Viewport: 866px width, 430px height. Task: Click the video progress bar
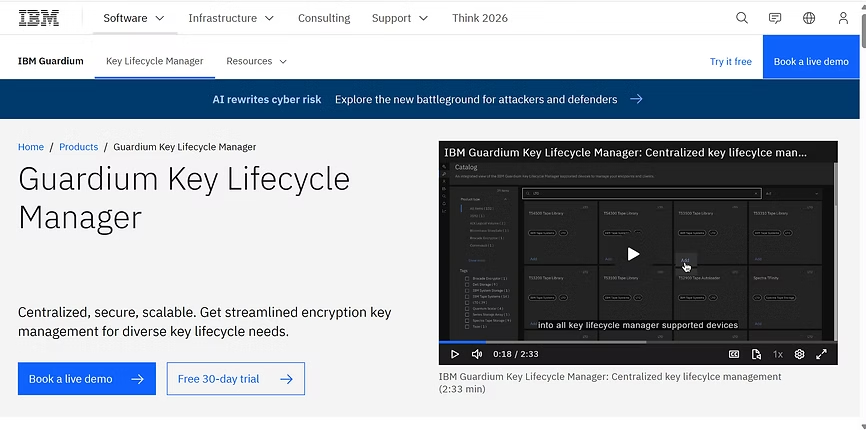pos(638,342)
